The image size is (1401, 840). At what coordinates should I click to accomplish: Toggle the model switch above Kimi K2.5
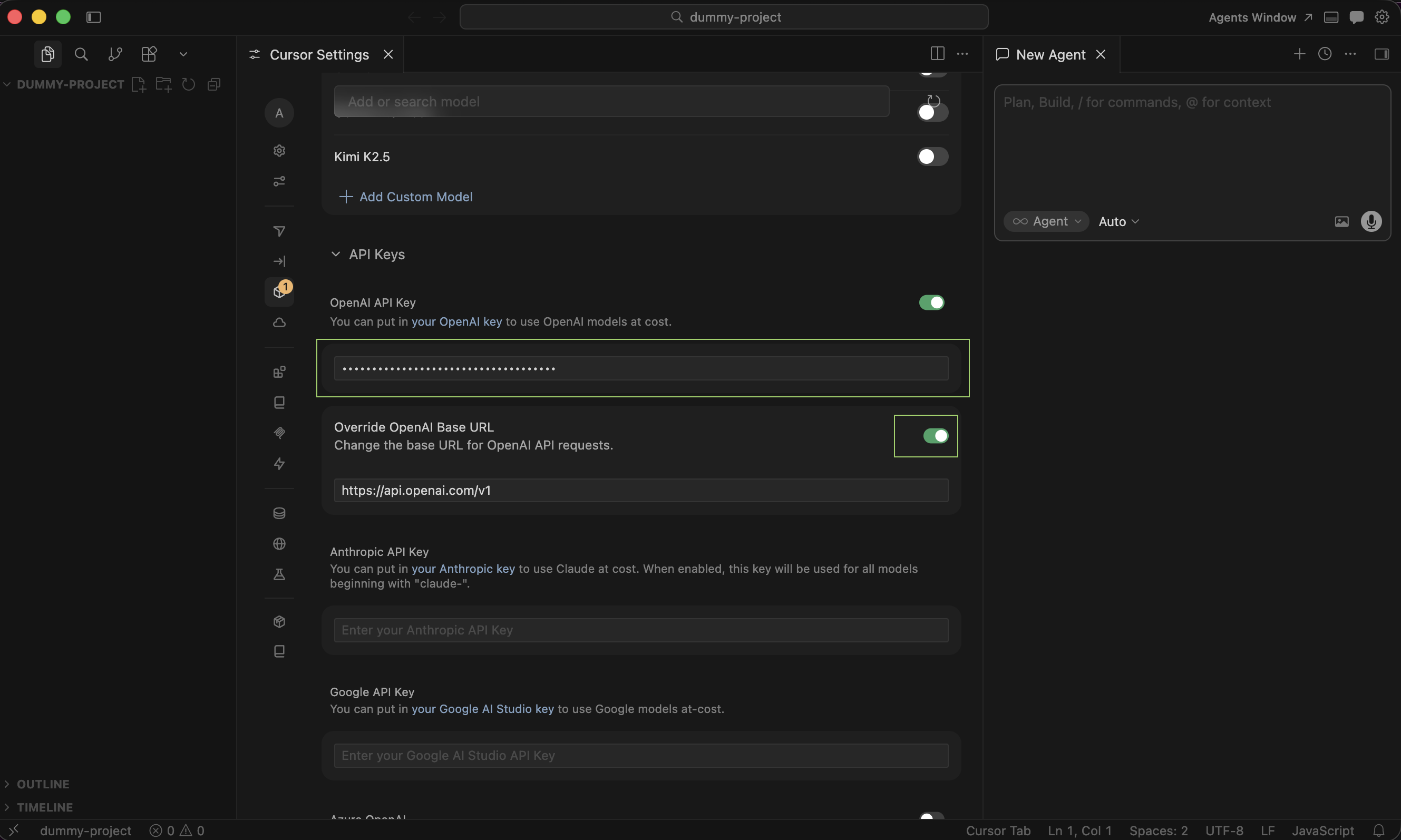932,113
